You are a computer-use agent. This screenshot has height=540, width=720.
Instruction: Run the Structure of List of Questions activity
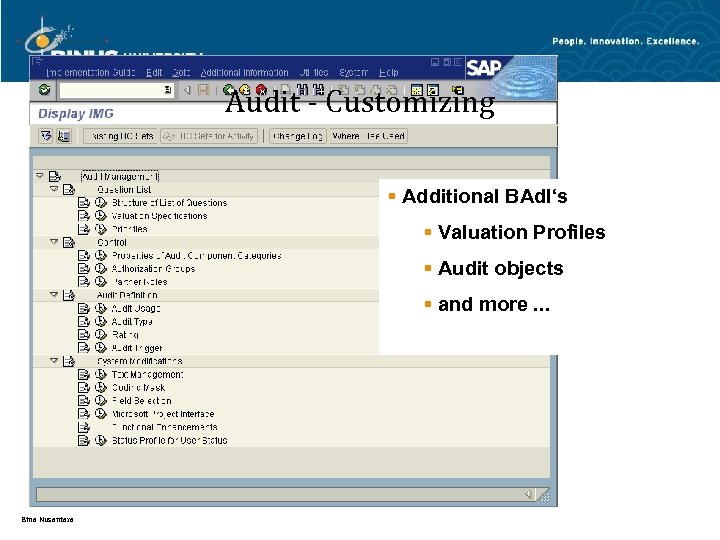(101, 202)
